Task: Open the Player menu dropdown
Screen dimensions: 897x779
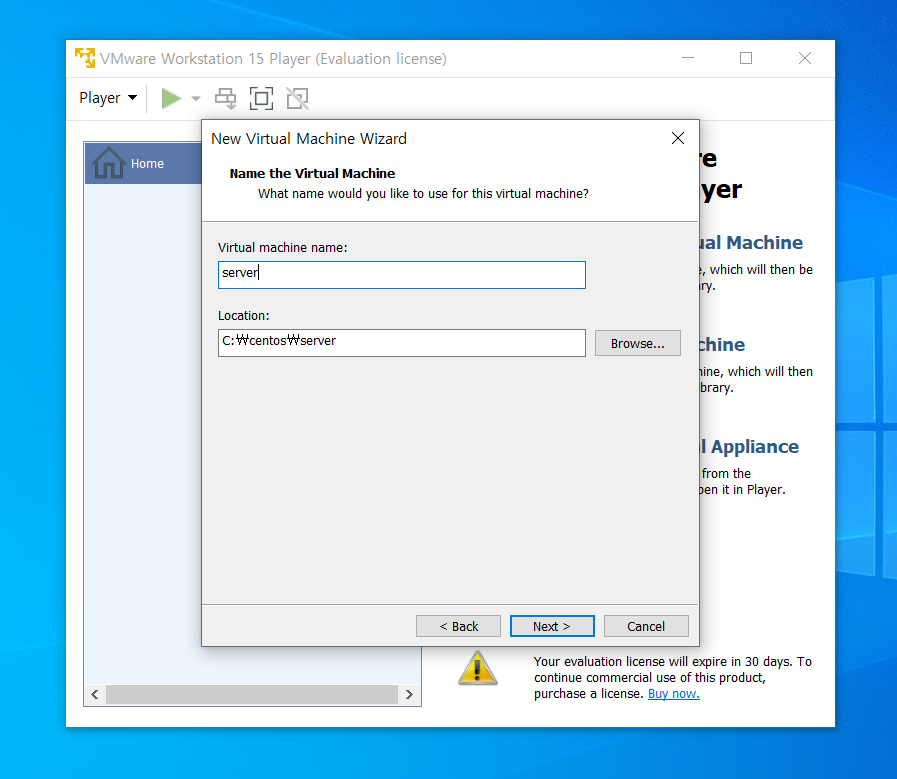Action: click(x=108, y=98)
